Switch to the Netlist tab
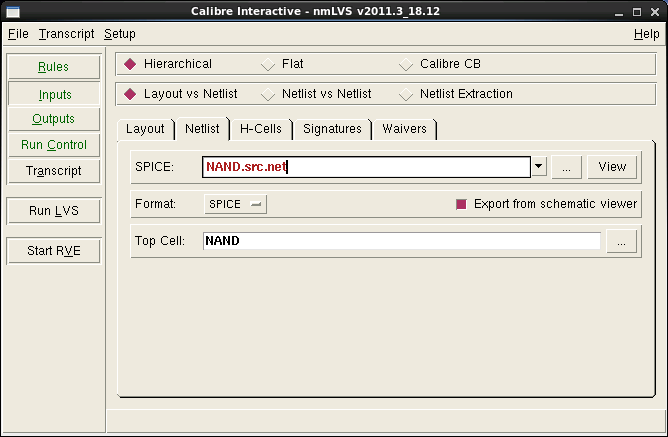 coord(202,129)
